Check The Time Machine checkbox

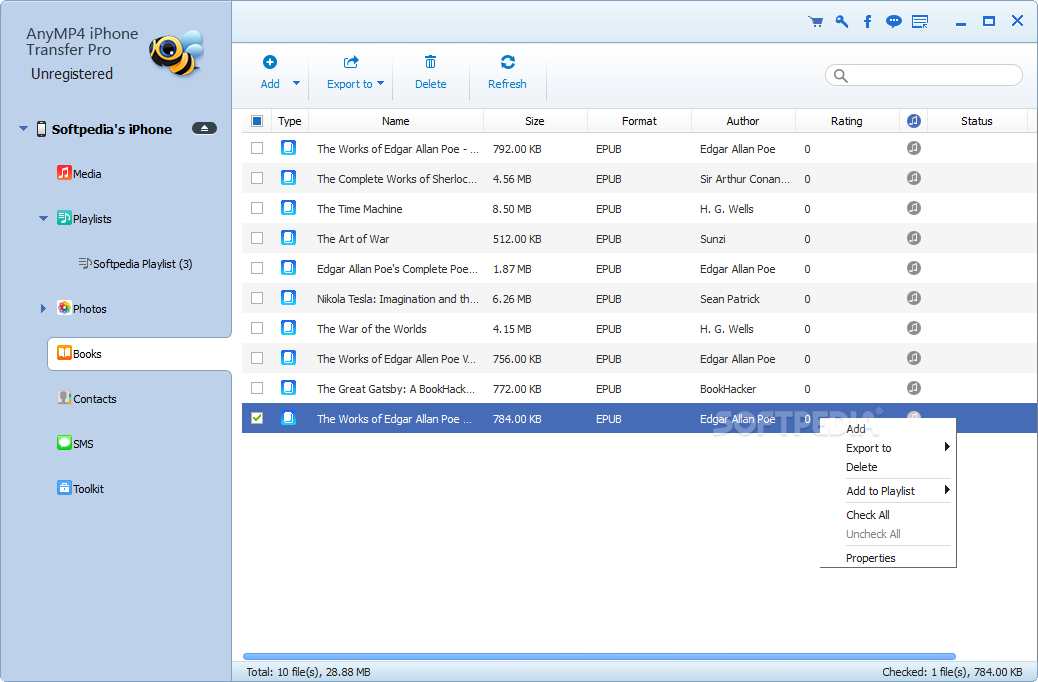click(x=257, y=208)
